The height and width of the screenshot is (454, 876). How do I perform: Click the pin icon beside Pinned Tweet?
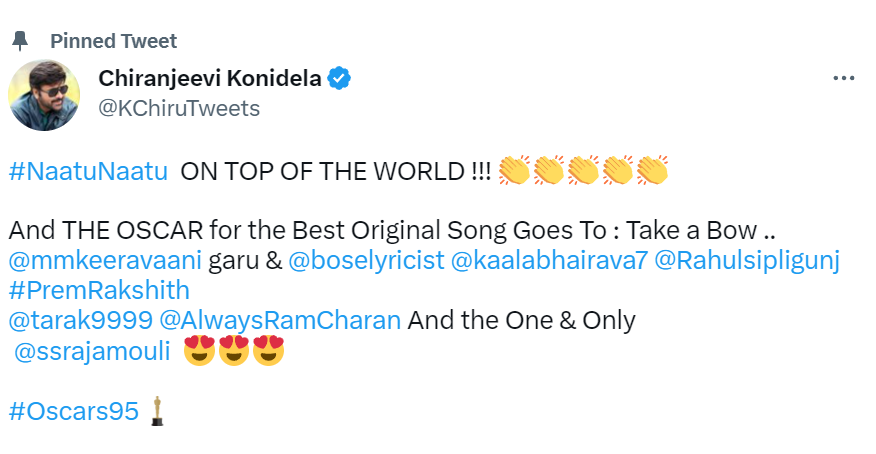pyautogui.click(x=20, y=41)
